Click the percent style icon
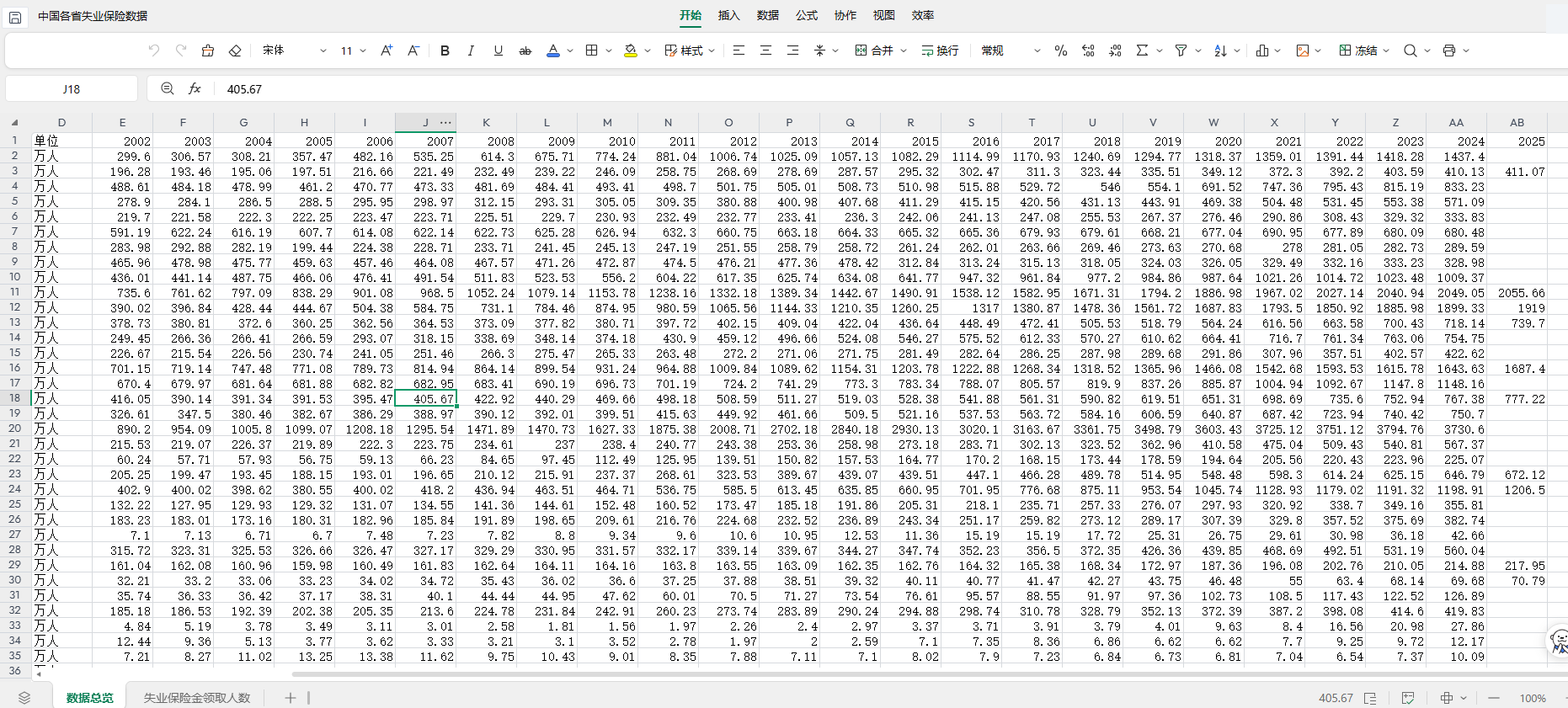This screenshot has height=708, width=1568. (1061, 51)
